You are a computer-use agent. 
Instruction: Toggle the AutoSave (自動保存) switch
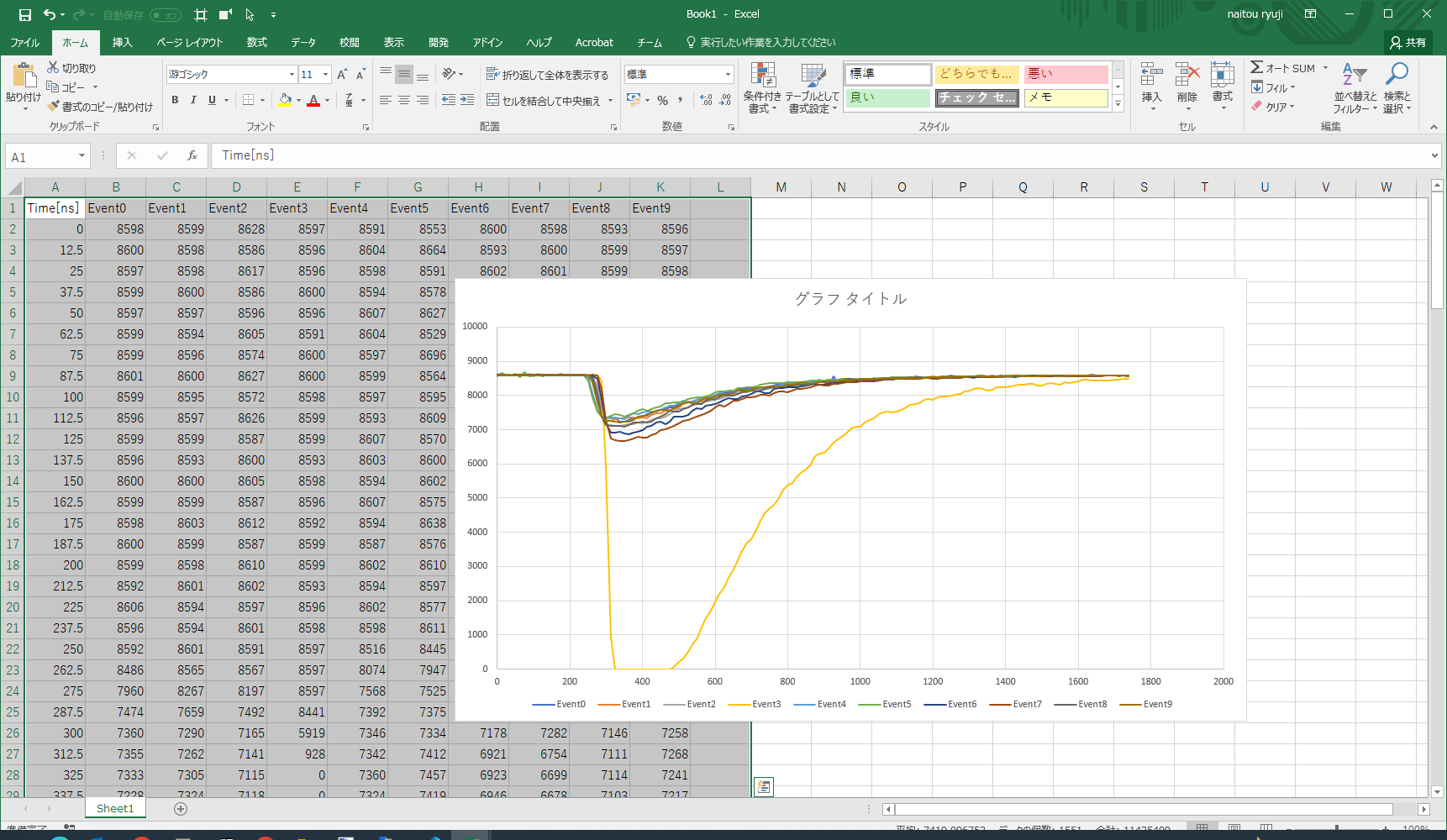pos(165,15)
